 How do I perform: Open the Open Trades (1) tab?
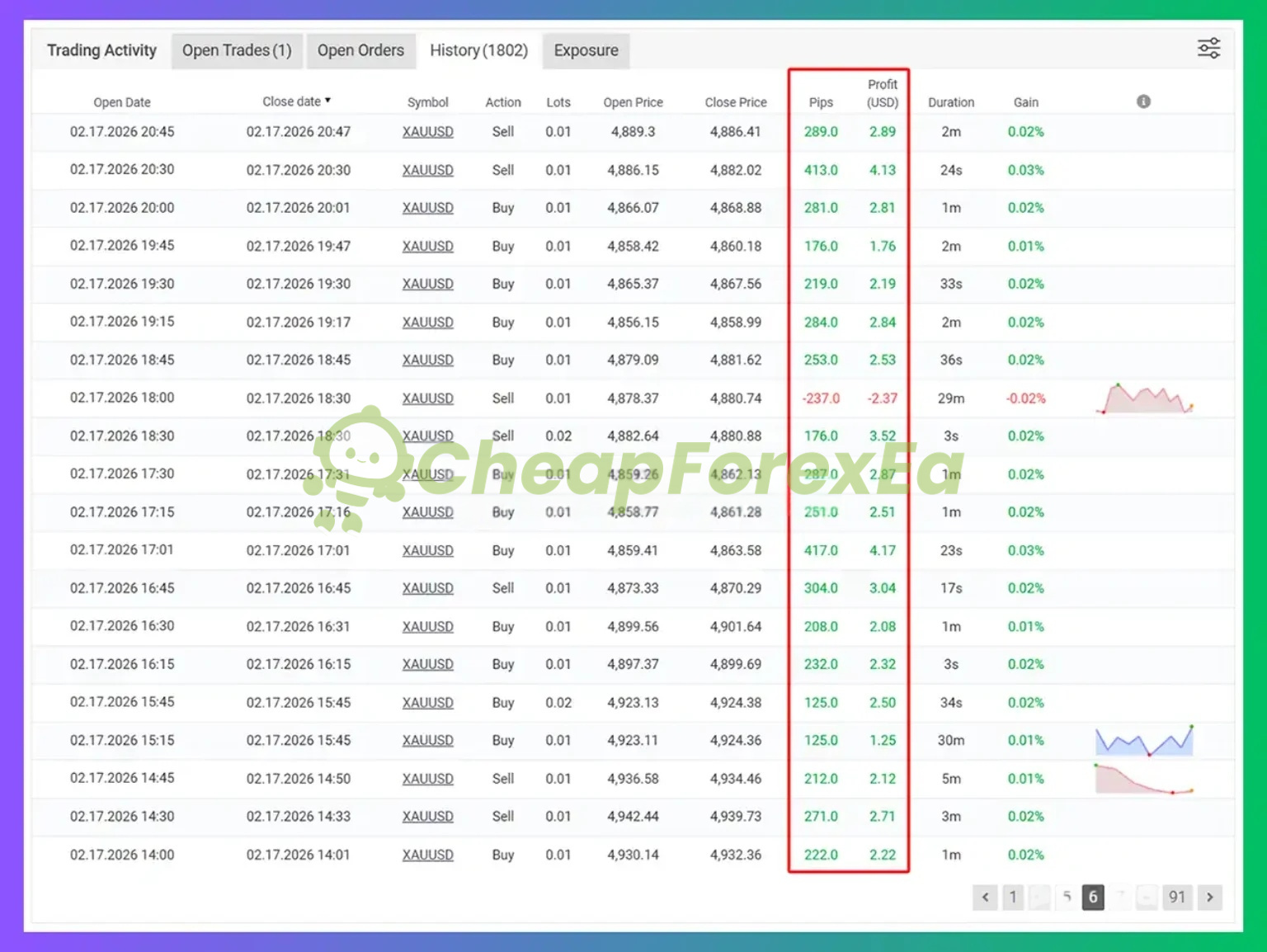tap(237, 50)
